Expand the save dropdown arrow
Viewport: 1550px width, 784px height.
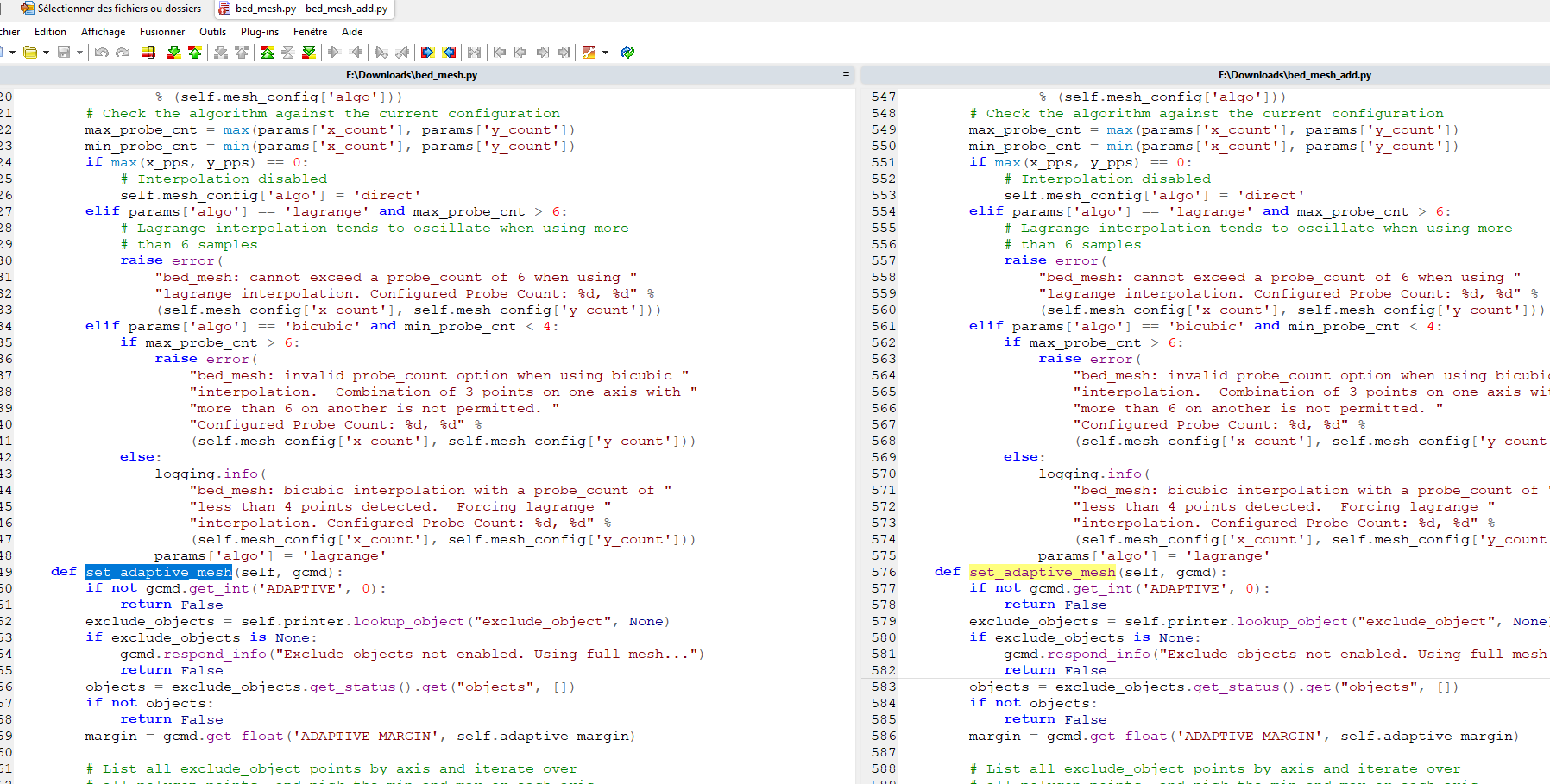pyautogui.click(x=79, y=53)
